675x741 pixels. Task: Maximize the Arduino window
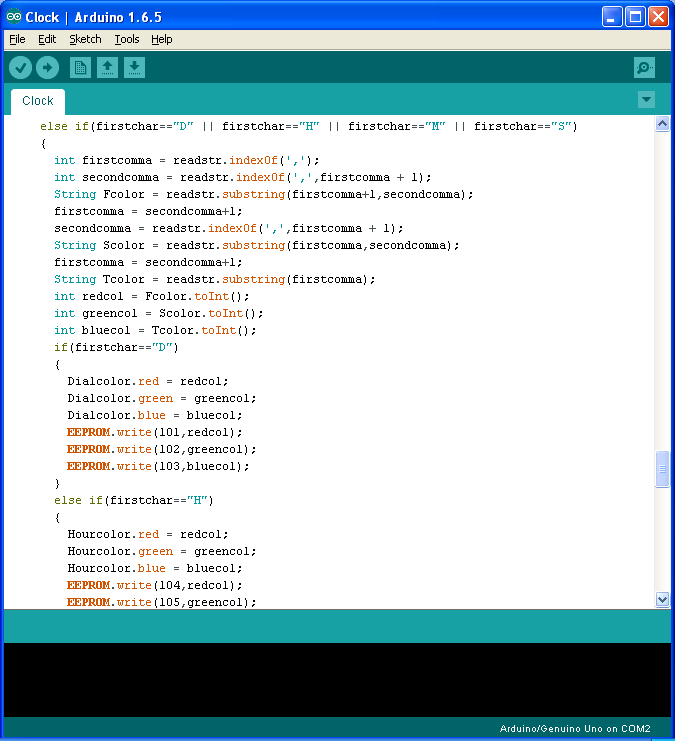click(635, 17)
